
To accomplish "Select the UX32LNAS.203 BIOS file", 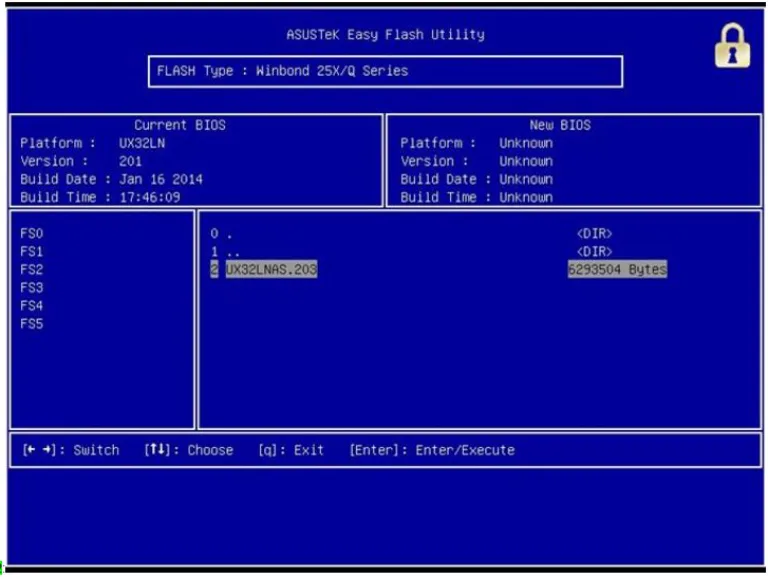I will pos(271,269).
